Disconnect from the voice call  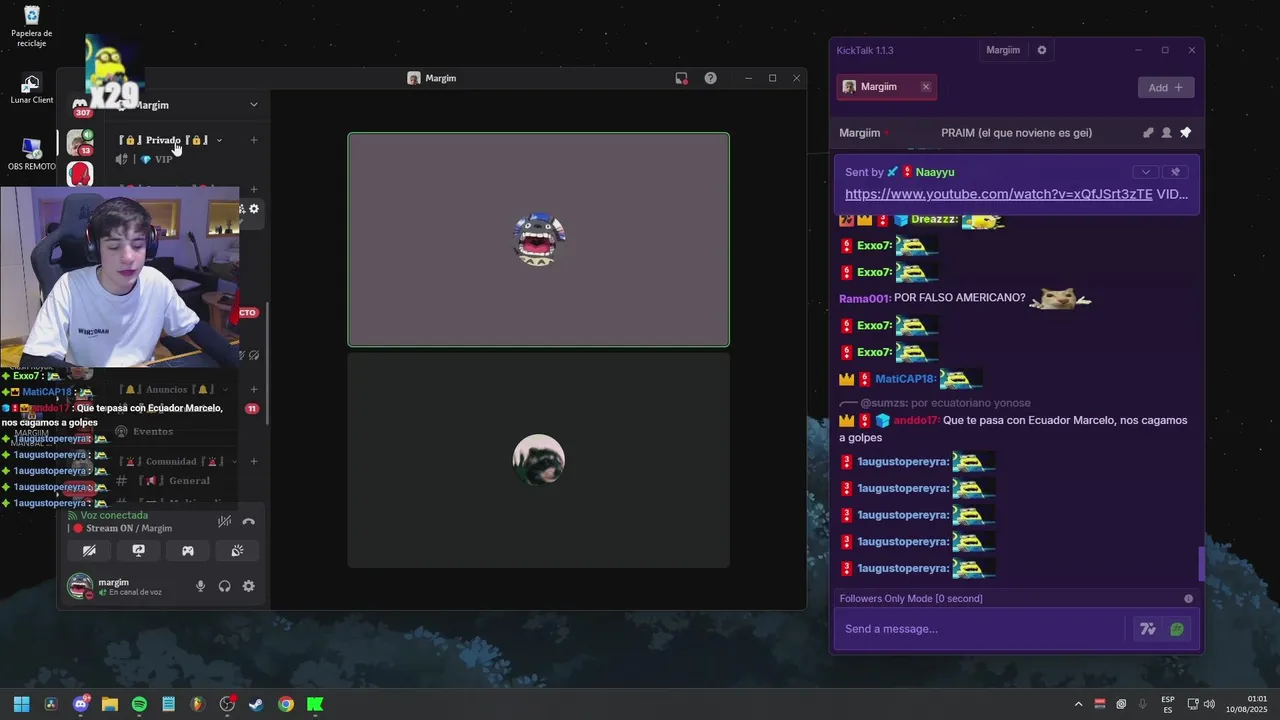248,521
